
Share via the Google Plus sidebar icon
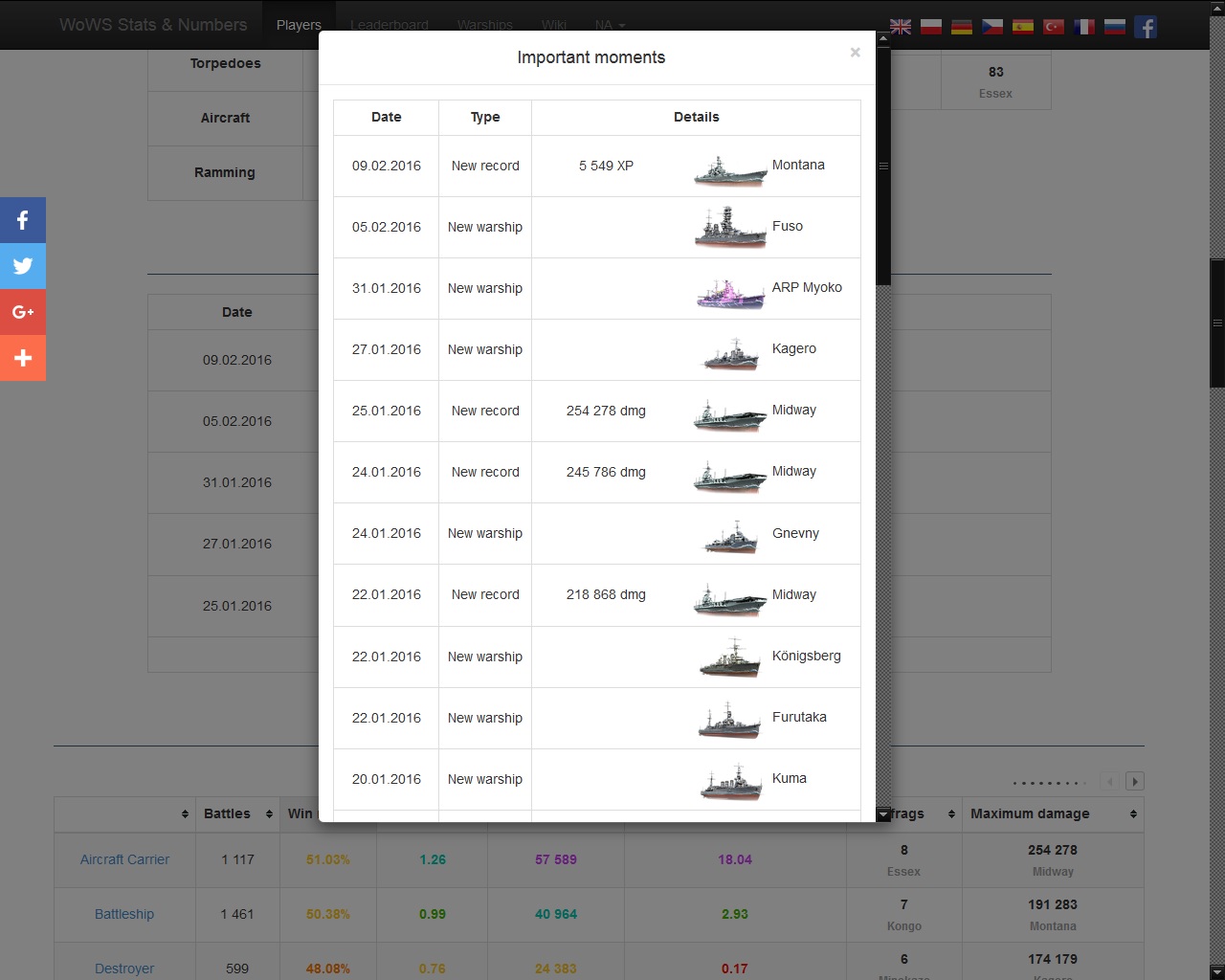pyautogui.click(x=23, y=312)
